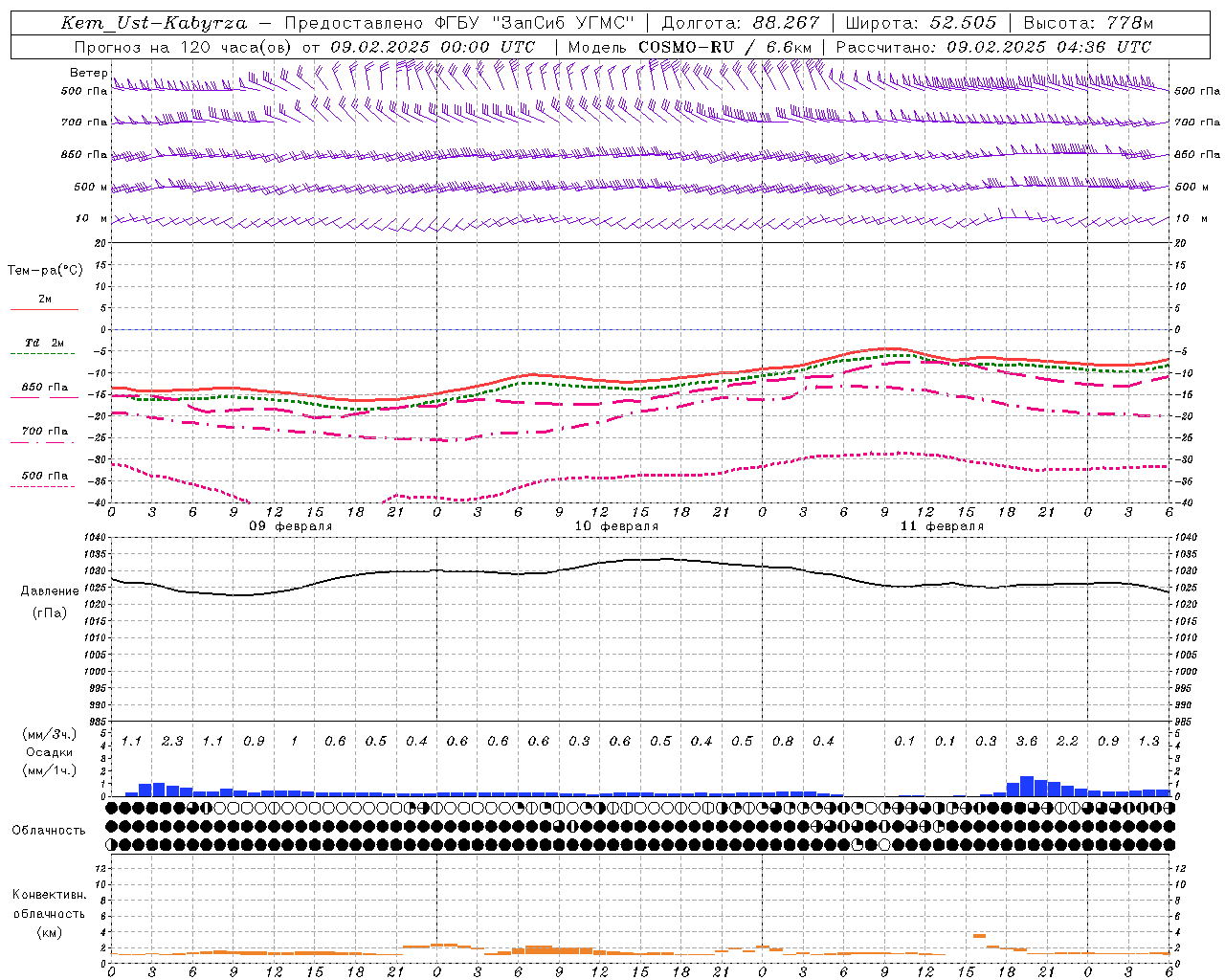Select the left 10 м wind level label
The height and width of the screenshot is (980, 1225).
tap(91, 218)
